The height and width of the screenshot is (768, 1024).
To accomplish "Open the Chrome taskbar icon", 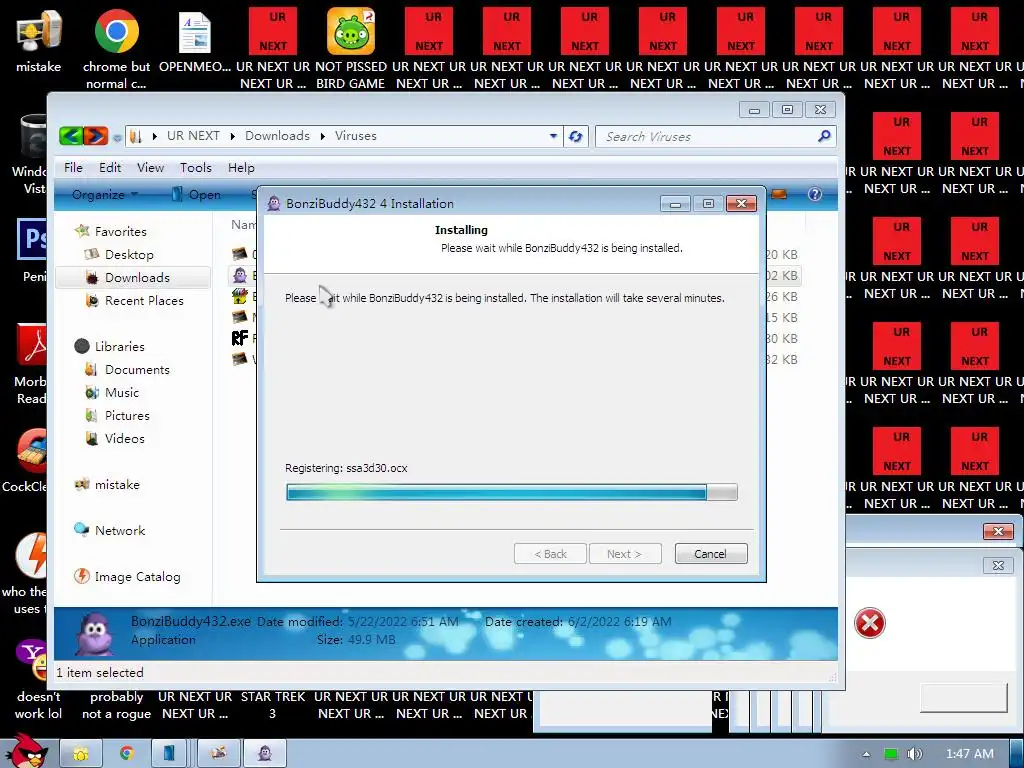I will tap(127, 754).
